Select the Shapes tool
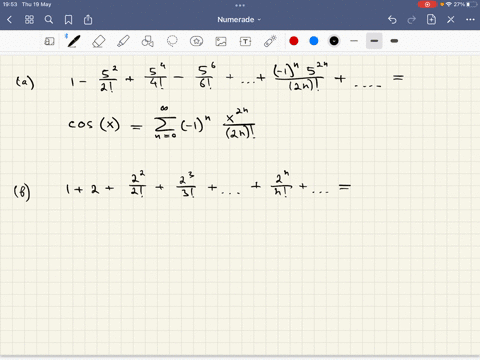Viewport: 480px width, 360px height. [x=148, y=41]
